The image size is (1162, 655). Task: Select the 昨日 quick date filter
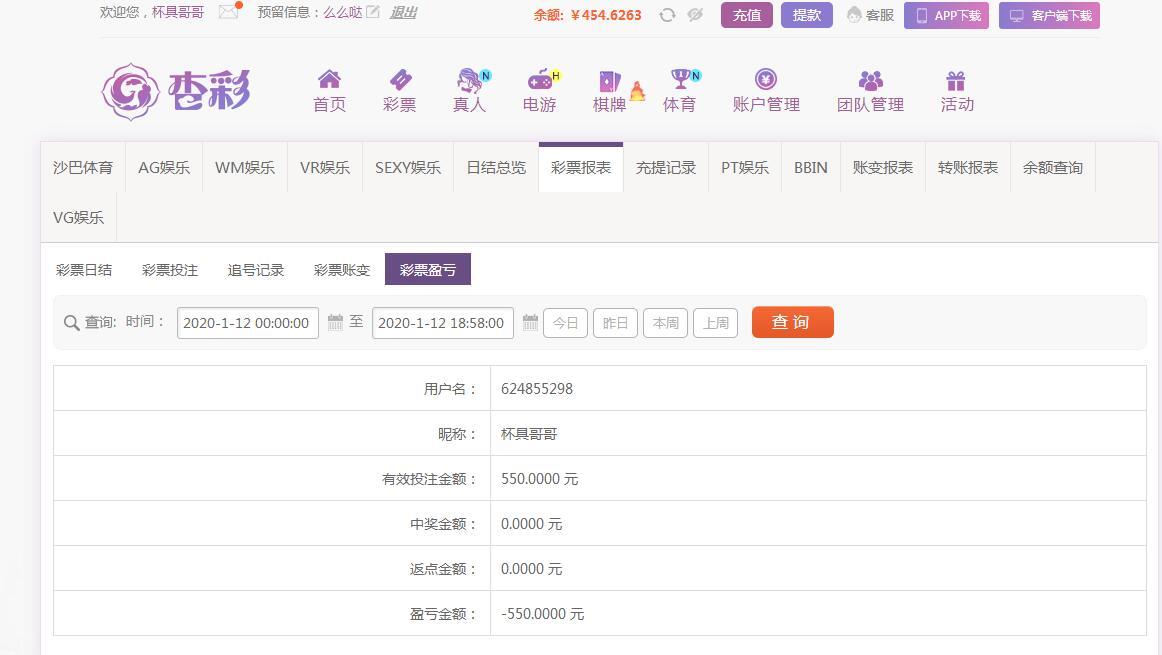coord(615,323)
